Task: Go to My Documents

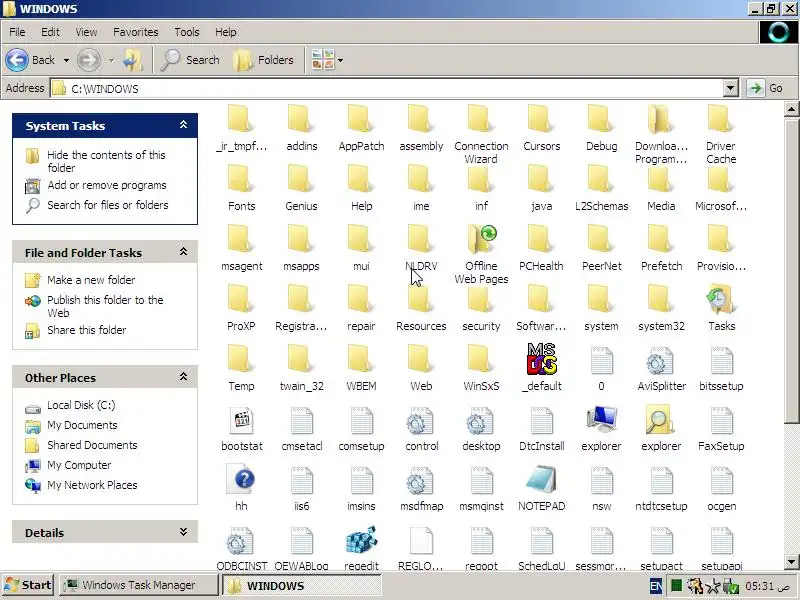Action: 82,425
